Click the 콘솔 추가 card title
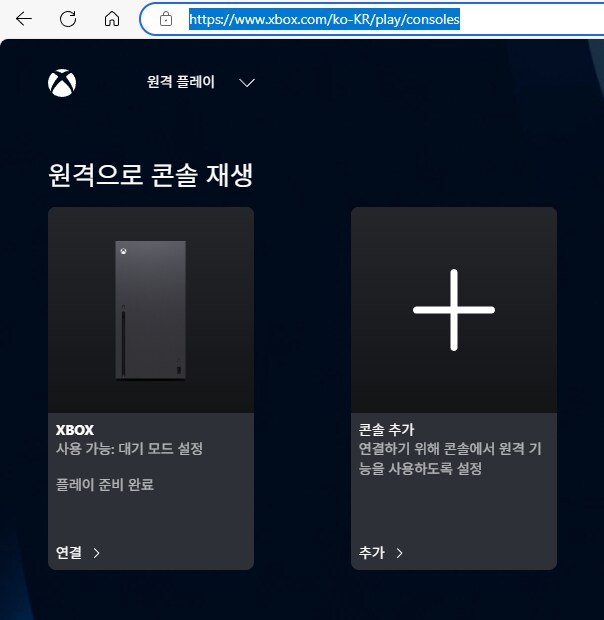This screenshot has width=604, height=620. (x=386, y=429)
